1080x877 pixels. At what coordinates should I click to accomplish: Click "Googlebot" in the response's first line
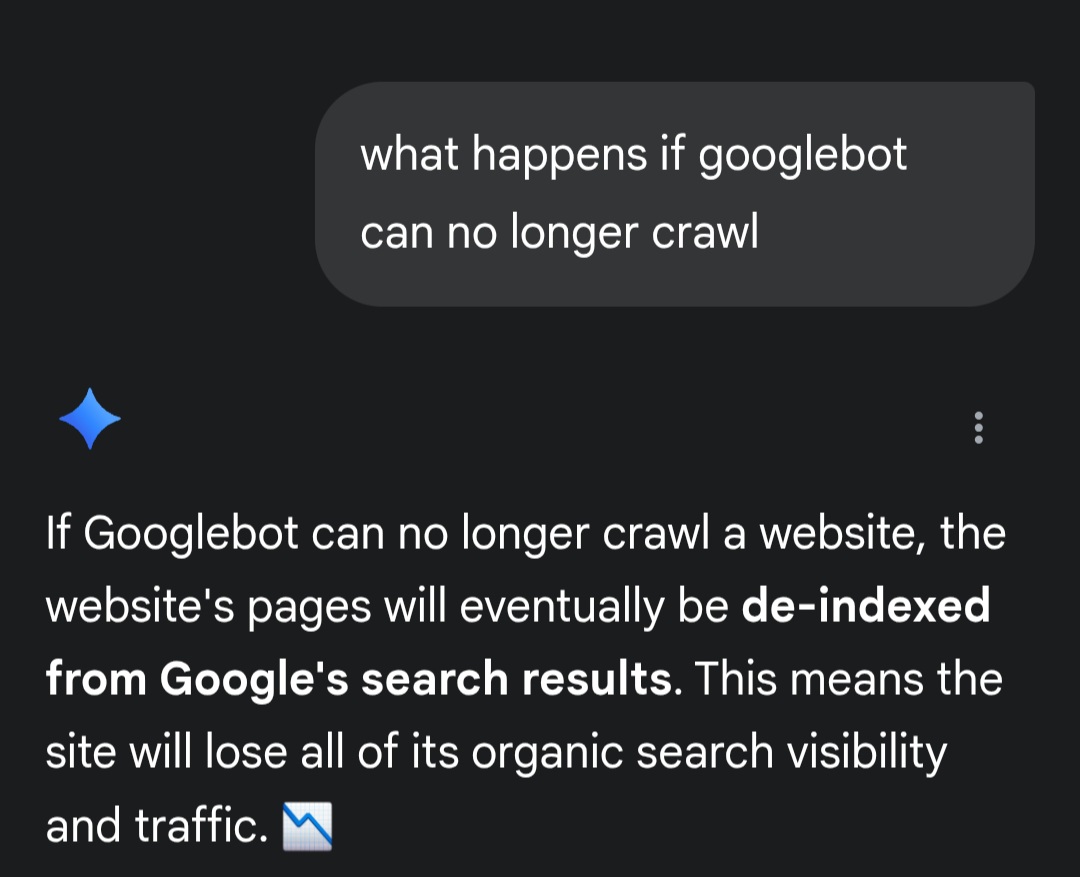[x=191, y=534]
